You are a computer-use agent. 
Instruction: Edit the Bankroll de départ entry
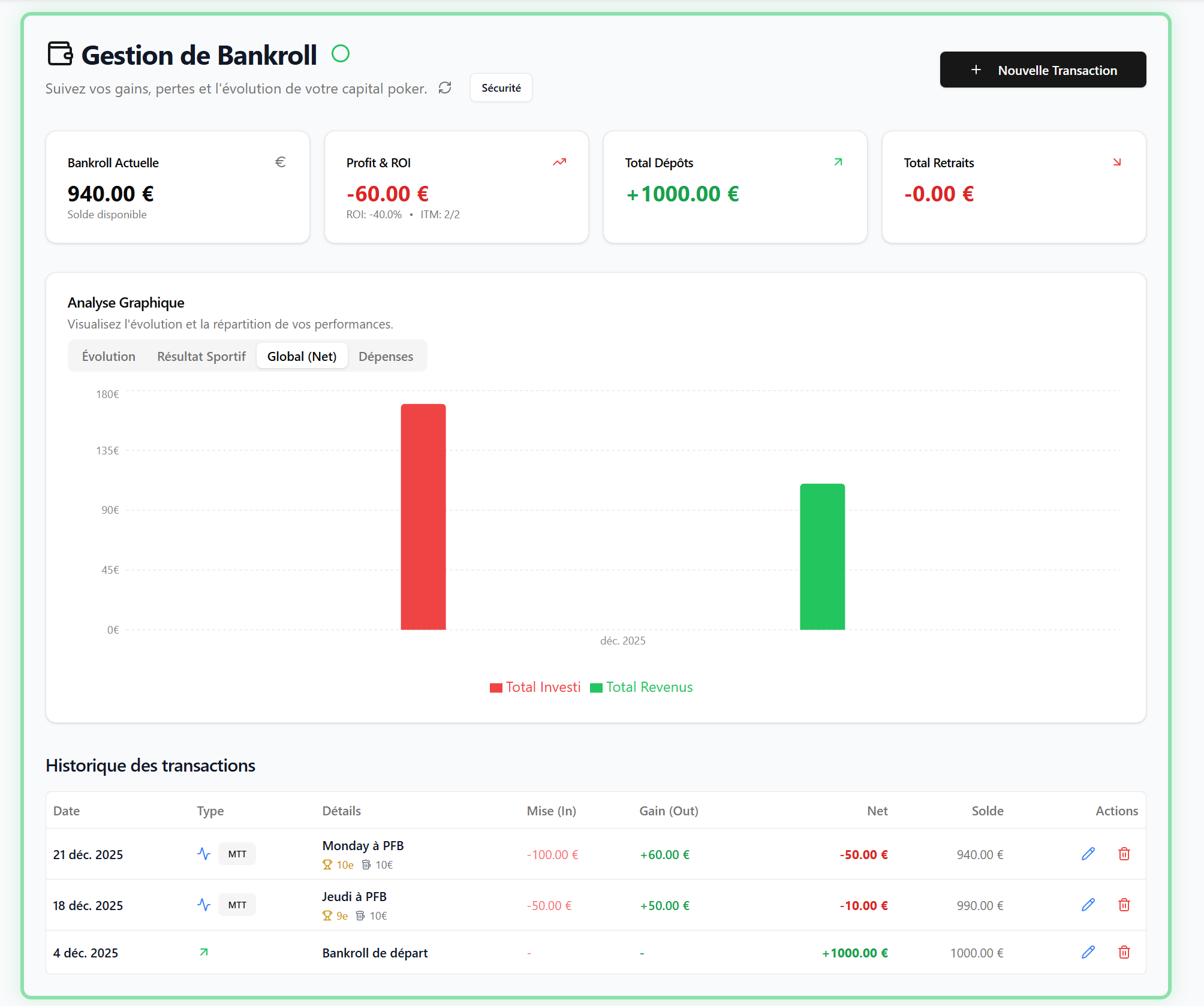point(1088,952)
